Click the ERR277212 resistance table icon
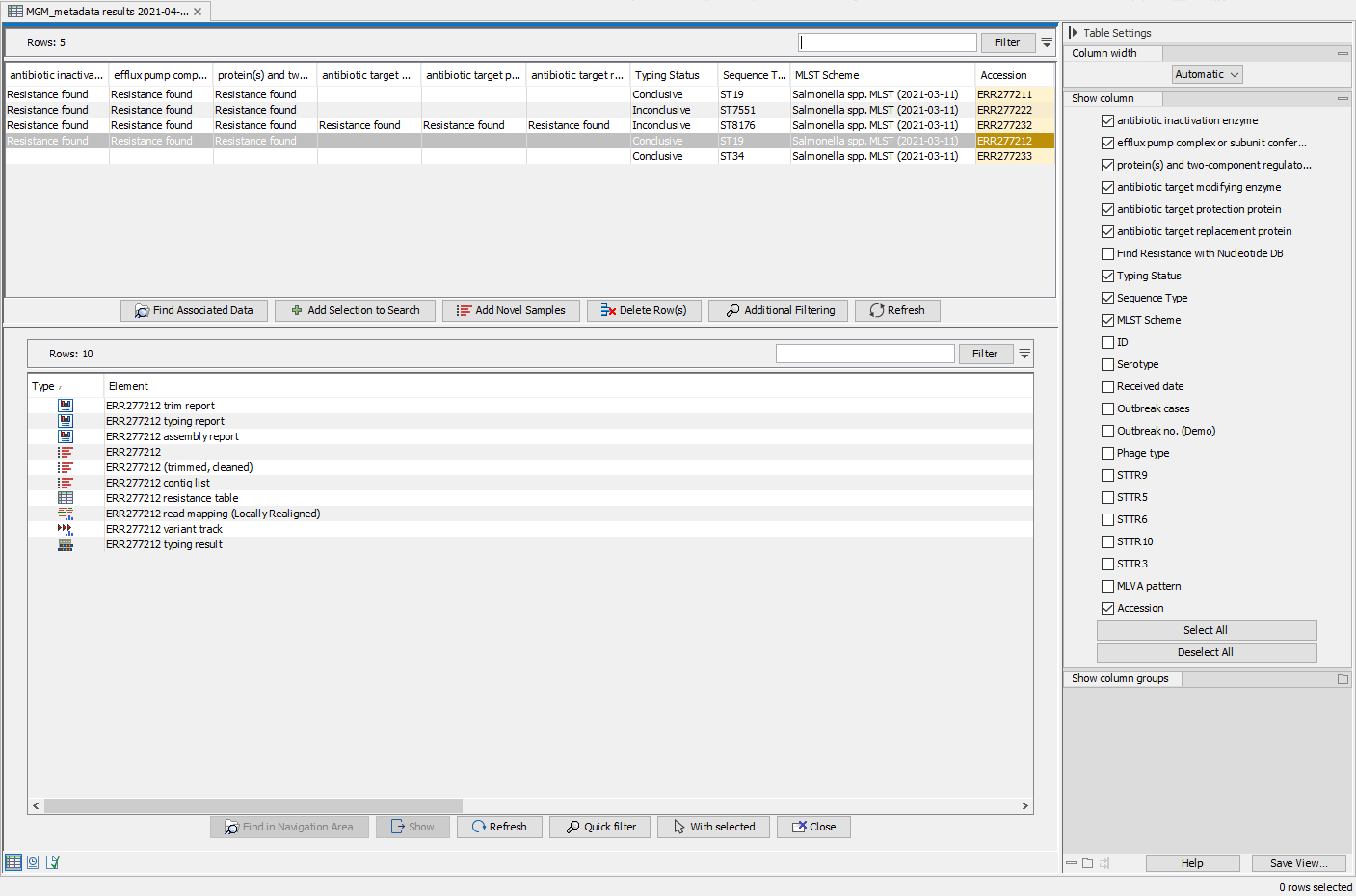Viewport: 1356px width, 896px height. (66, 498)
